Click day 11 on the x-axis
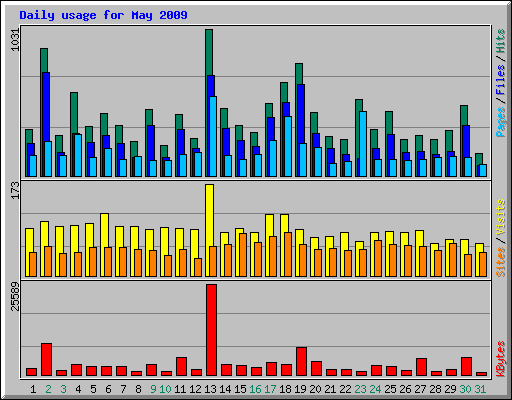 click(x=180, y=389)
